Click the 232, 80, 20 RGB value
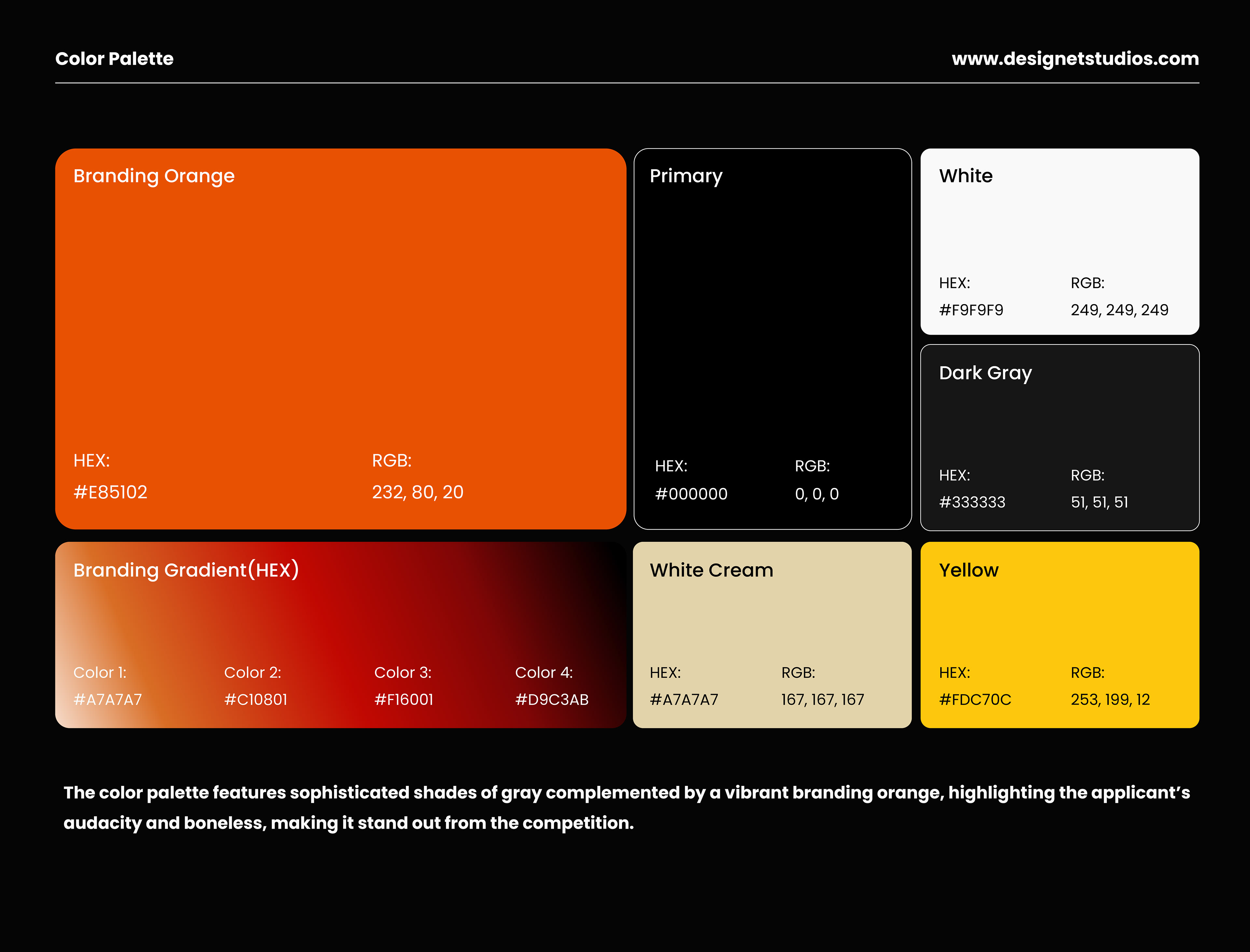1250x952 pixels. coord(418,492)
